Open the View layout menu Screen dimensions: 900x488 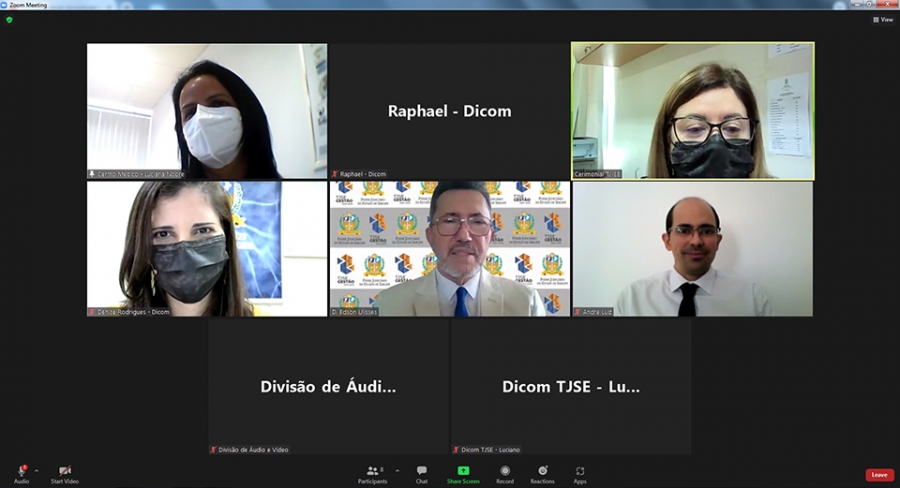(882, 19)
